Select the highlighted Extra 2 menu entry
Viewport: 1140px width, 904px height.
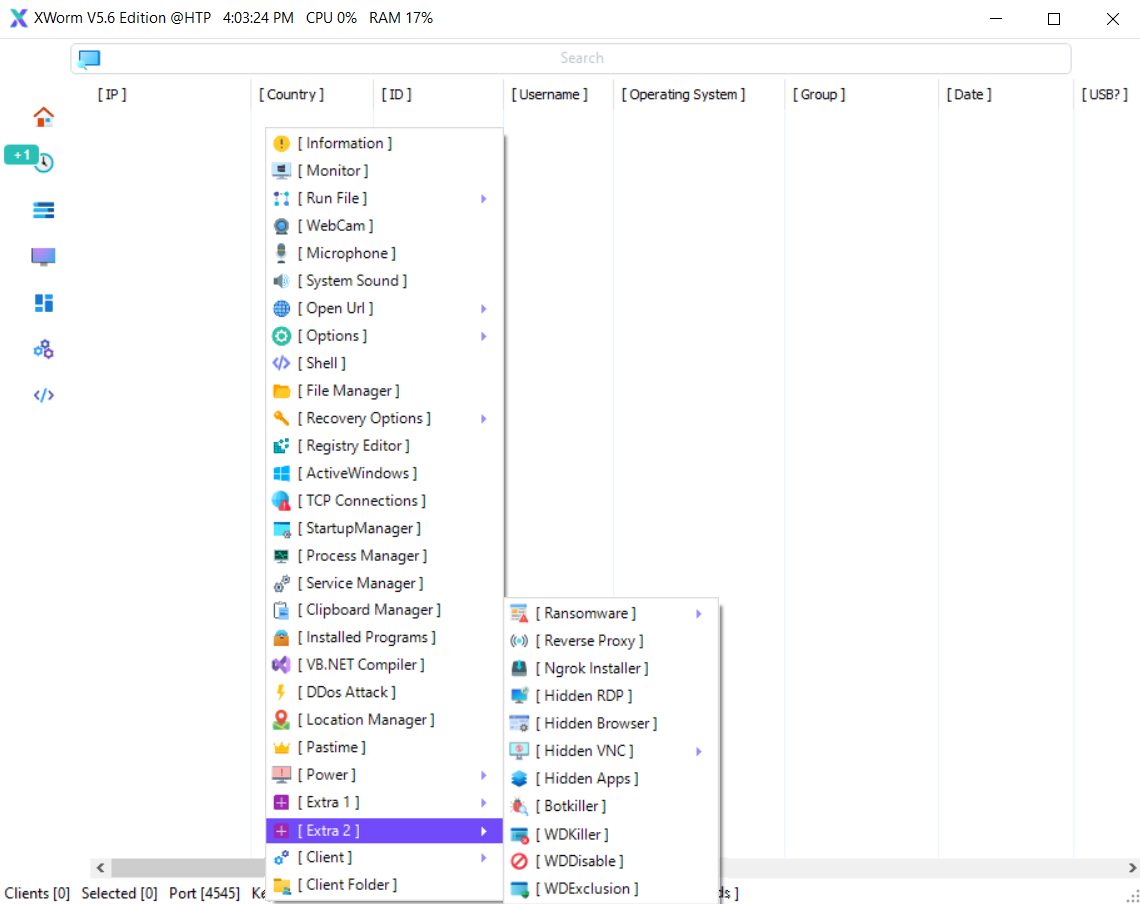tap(385, 831)
